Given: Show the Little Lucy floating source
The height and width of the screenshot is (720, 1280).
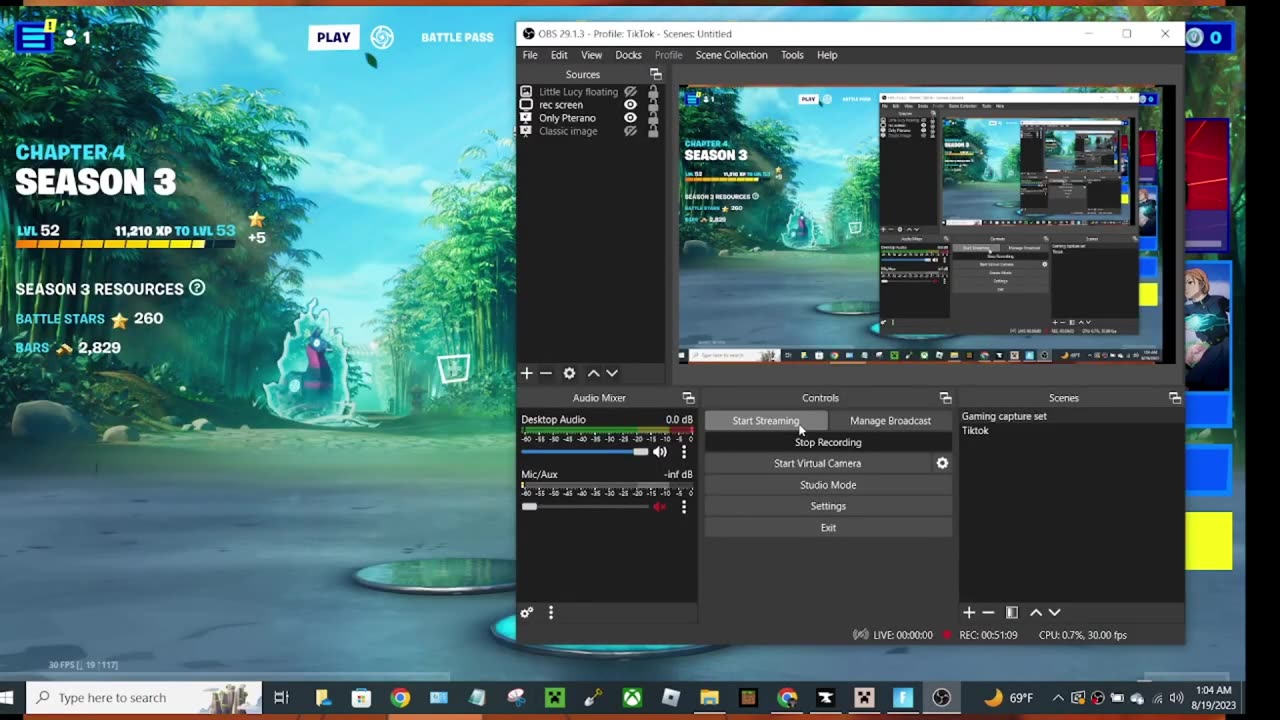Looking at the screenshot, I should tap(630, 92).
